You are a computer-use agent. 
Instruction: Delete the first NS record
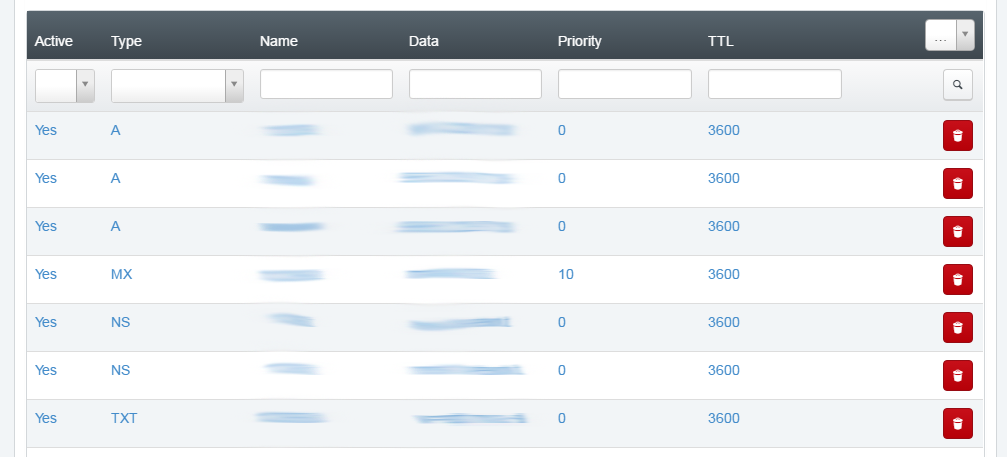point(958,327)
